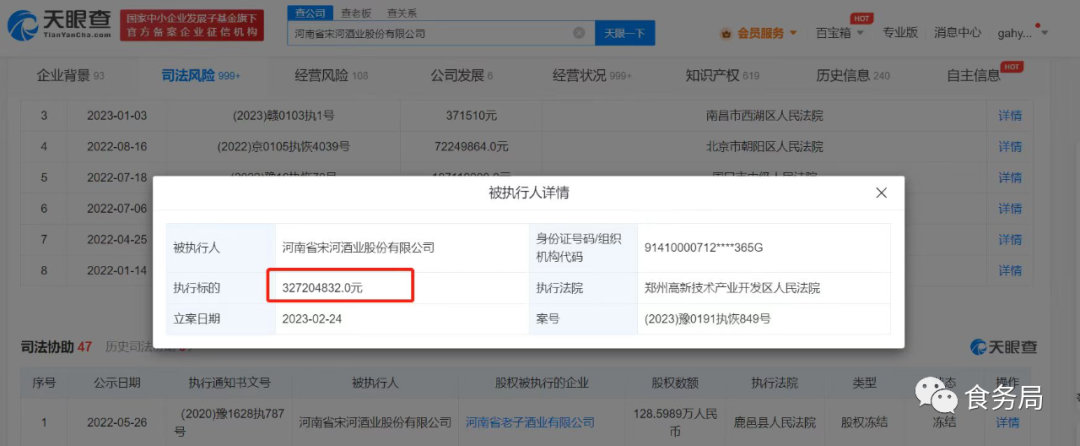Close the 被执行人详情 dialog

881,193
